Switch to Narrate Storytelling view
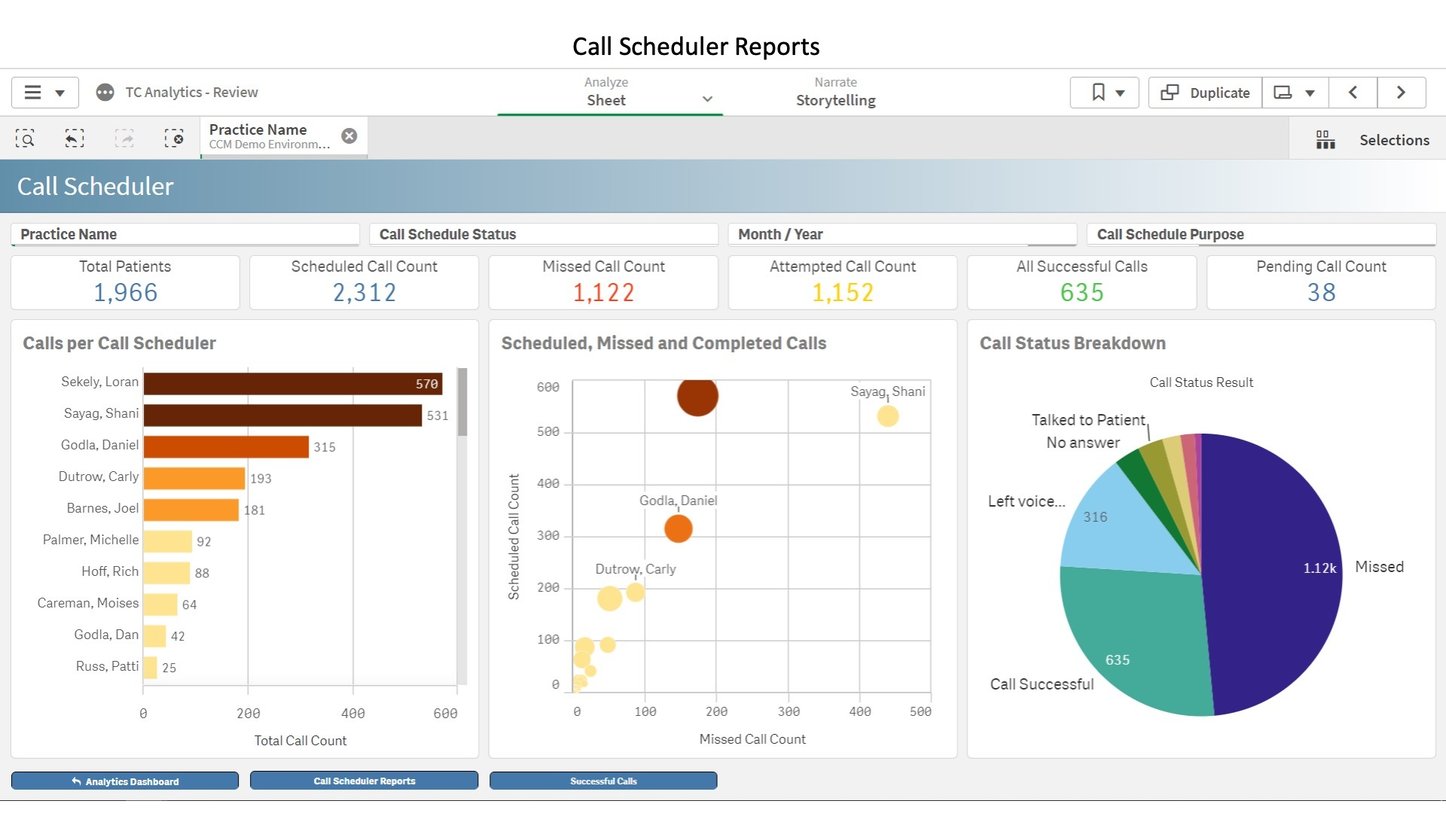The image size is (1446, 813). coord(835,92)
